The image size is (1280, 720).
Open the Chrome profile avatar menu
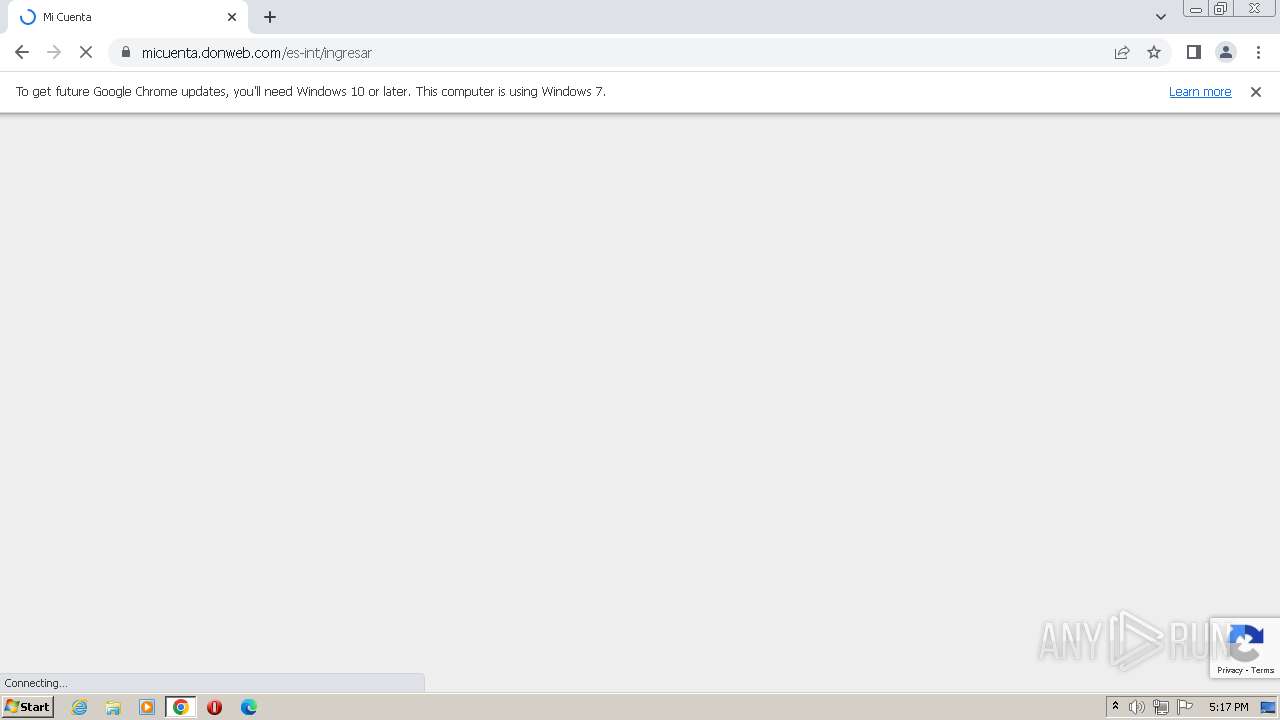pyautogui.click(x=1226, y=52)
